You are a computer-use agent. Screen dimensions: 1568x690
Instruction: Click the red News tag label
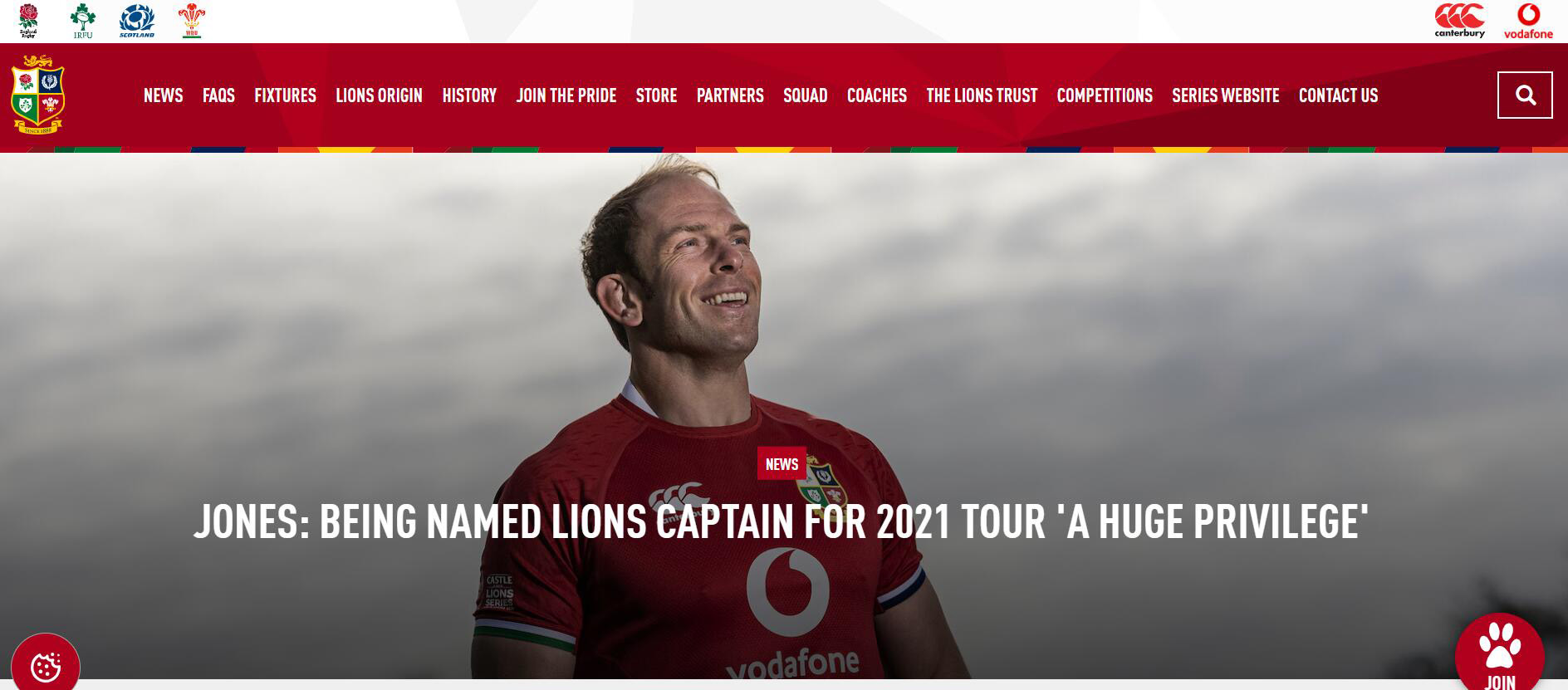[x=782, y=463]
